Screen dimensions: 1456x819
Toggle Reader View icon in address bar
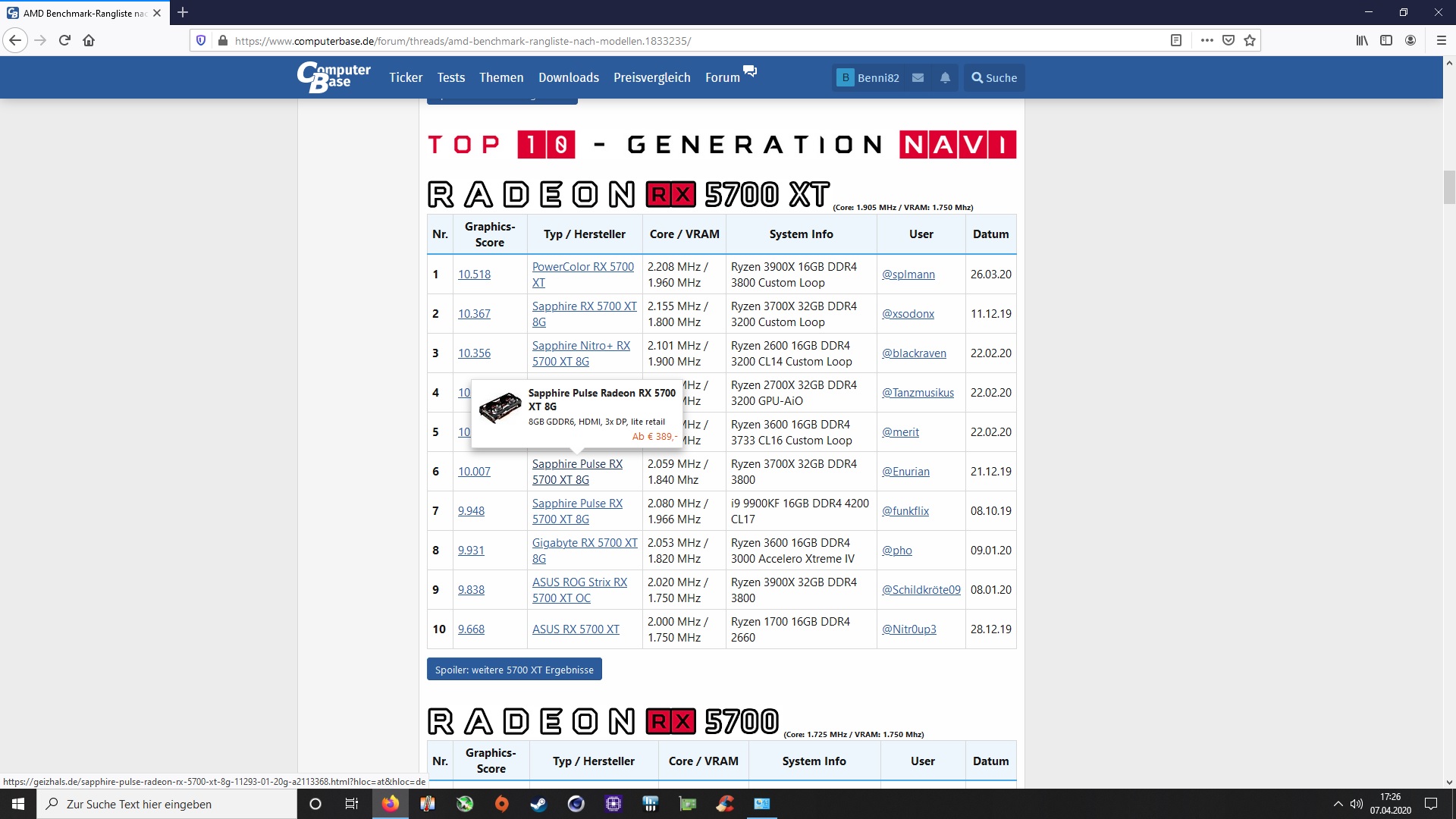(1176, 41)
